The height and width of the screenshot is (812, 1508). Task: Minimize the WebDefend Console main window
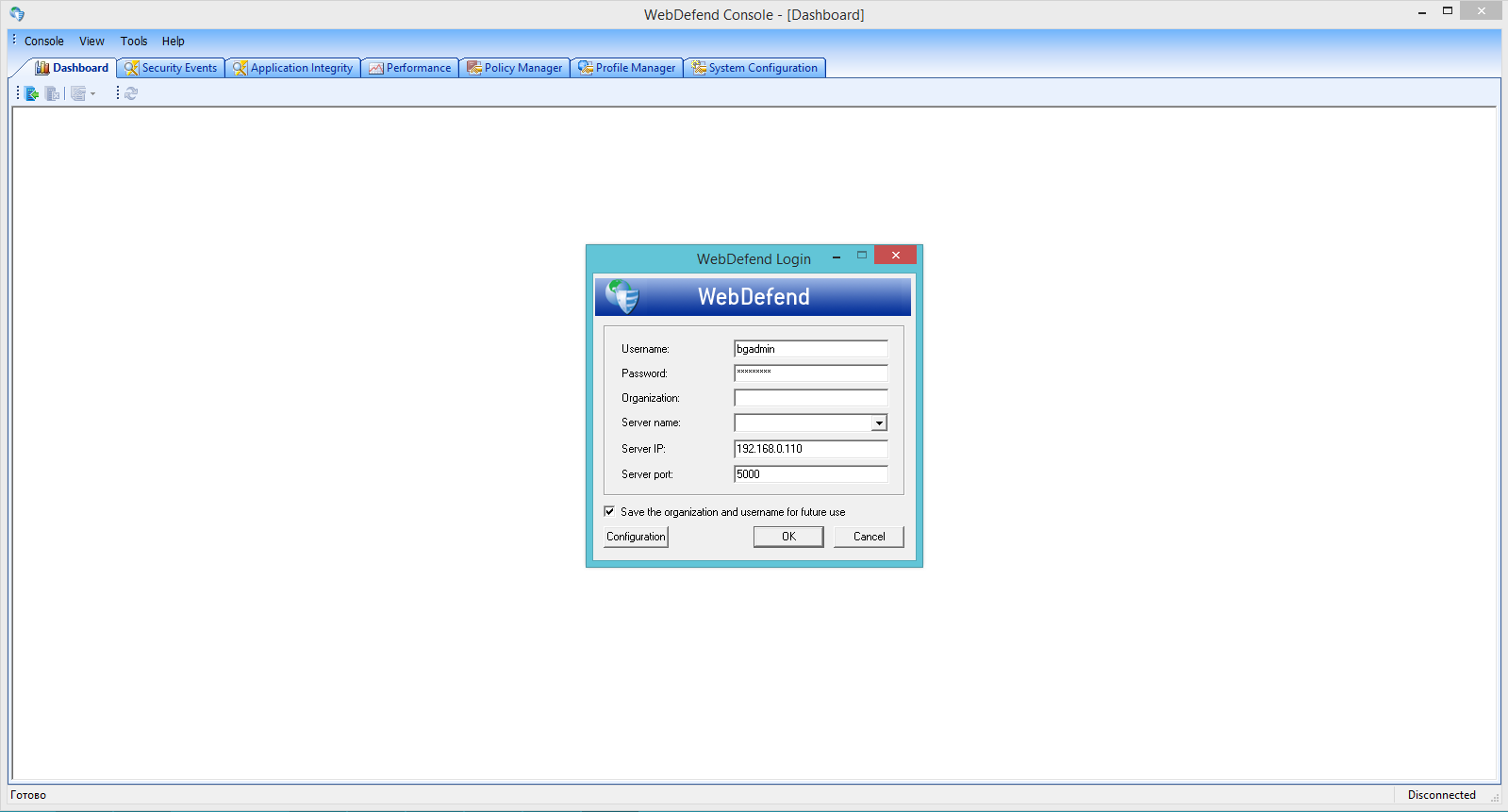point(1422,11)
